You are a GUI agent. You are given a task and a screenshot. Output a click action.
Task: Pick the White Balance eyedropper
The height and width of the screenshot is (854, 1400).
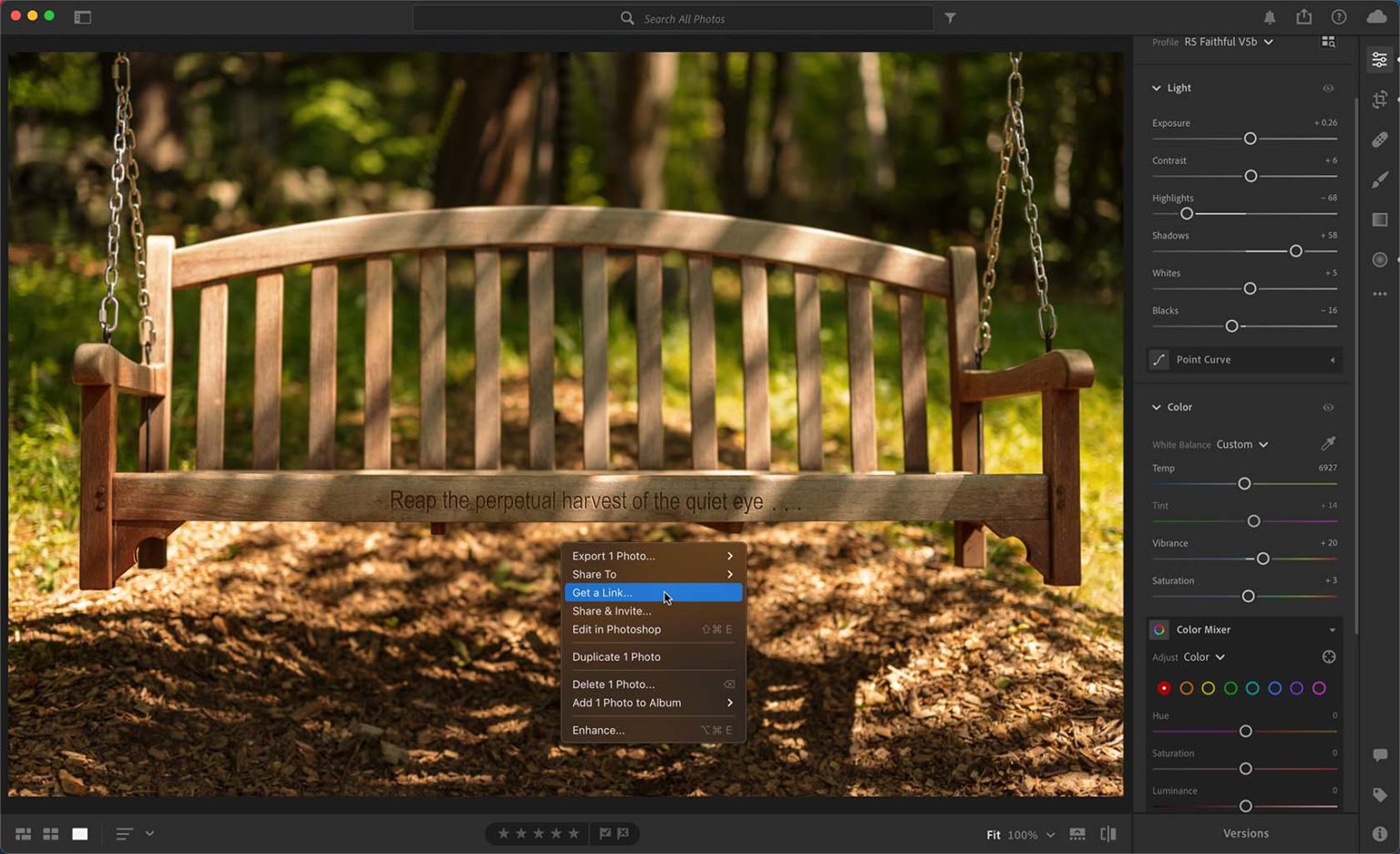(1326, 444)
